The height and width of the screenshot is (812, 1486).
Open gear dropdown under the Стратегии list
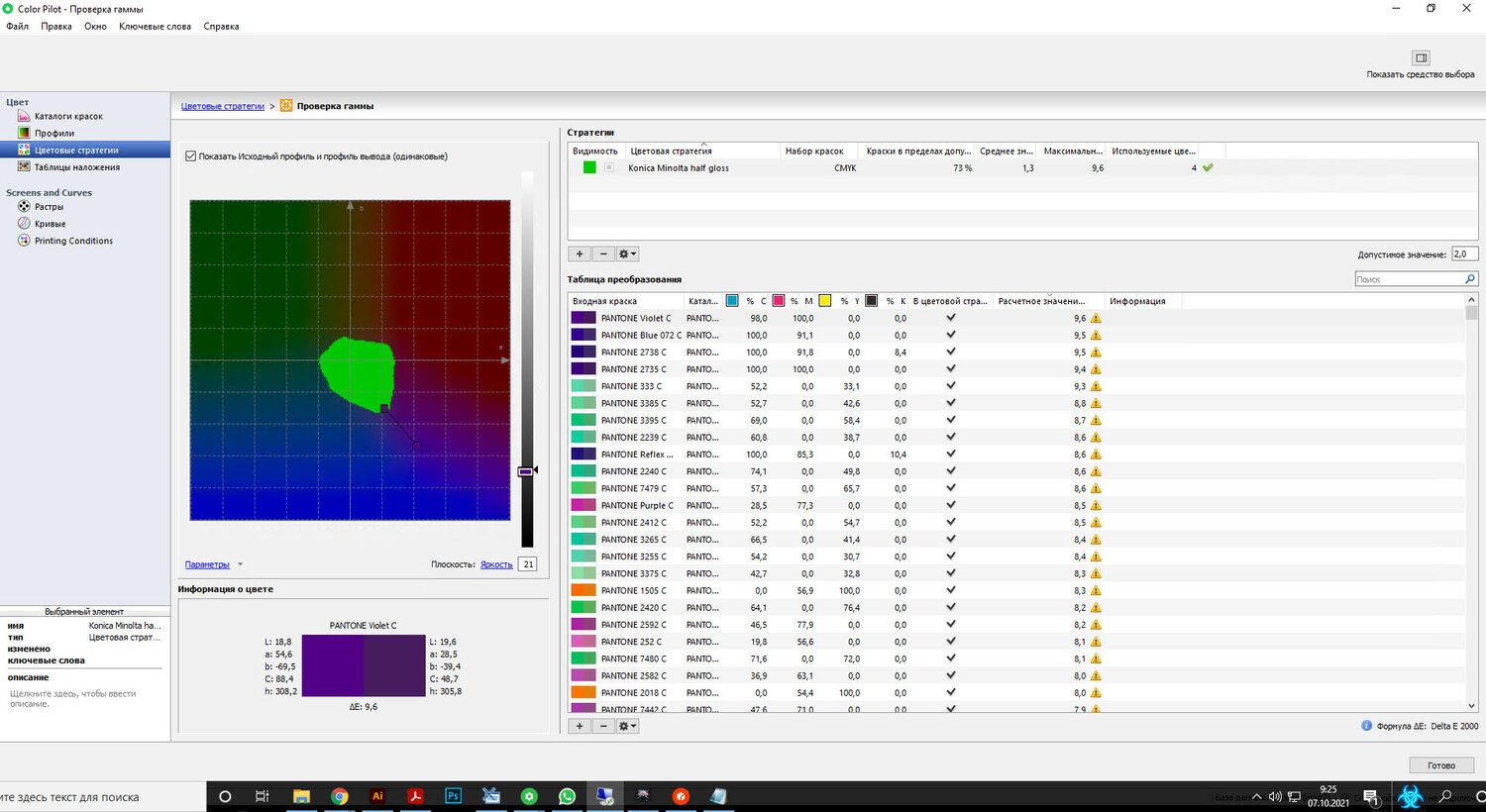(x=627, y=254)
